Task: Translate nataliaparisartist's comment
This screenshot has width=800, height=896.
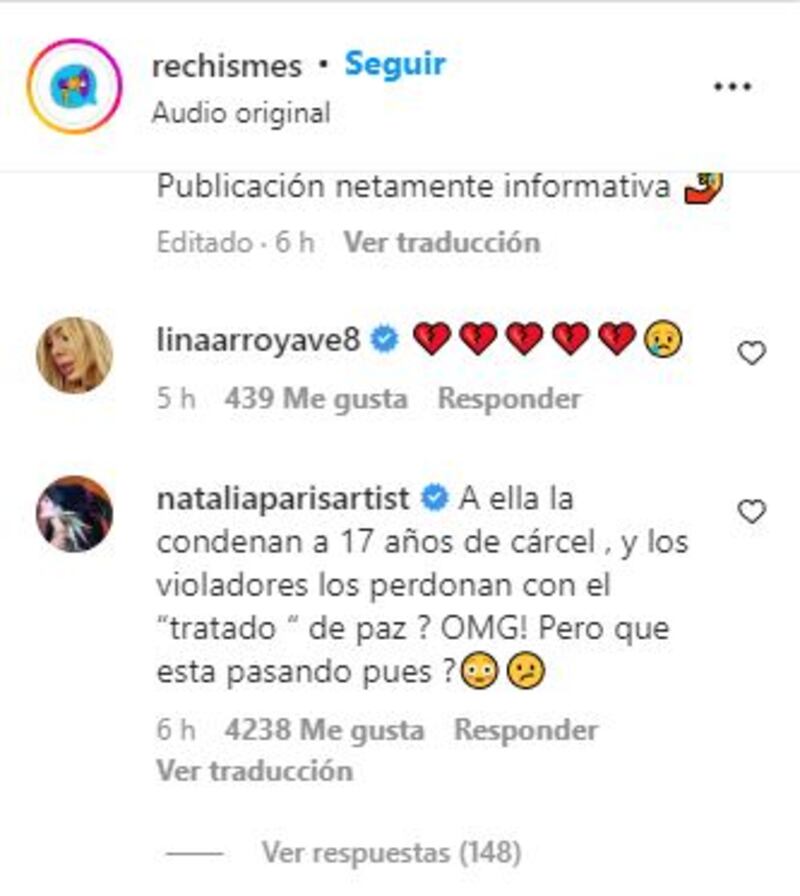Action: [255, 771]
